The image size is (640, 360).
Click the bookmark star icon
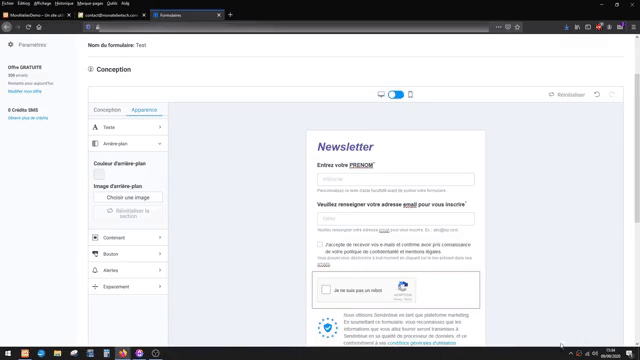[517, 27]
